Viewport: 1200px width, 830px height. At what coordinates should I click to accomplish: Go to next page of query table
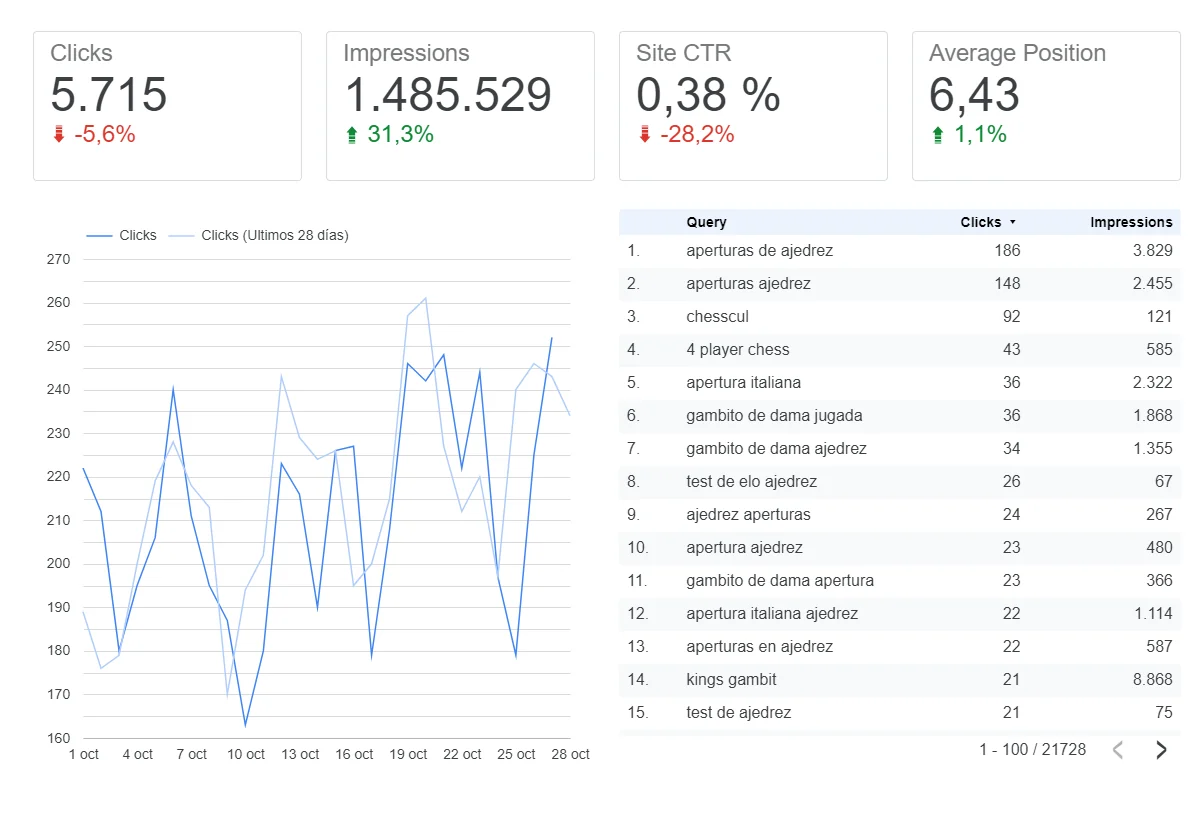coord(1161,750)
